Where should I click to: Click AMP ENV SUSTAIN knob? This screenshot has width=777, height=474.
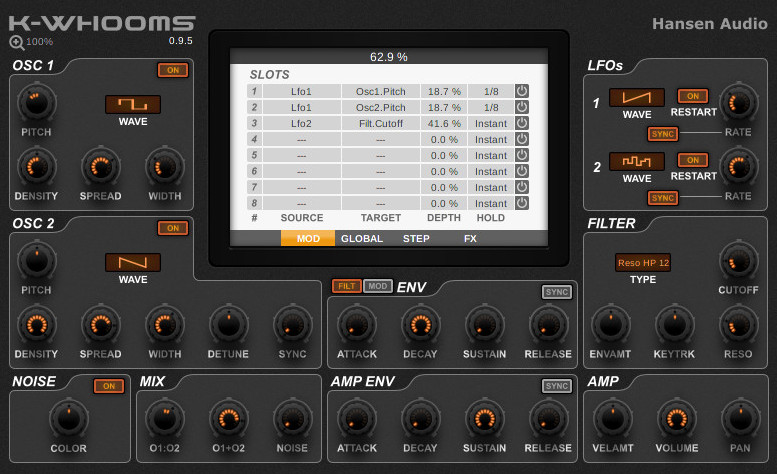(x=484, y=419)
